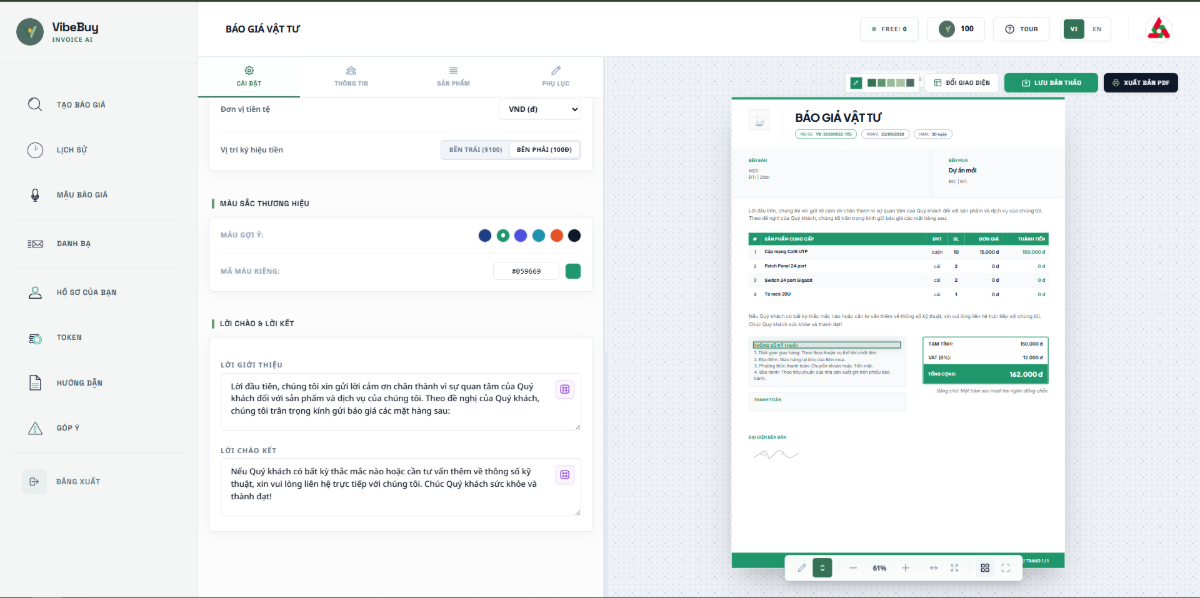
Task: Click the 162.000 đ total in preview
Action: point(1026,374)
